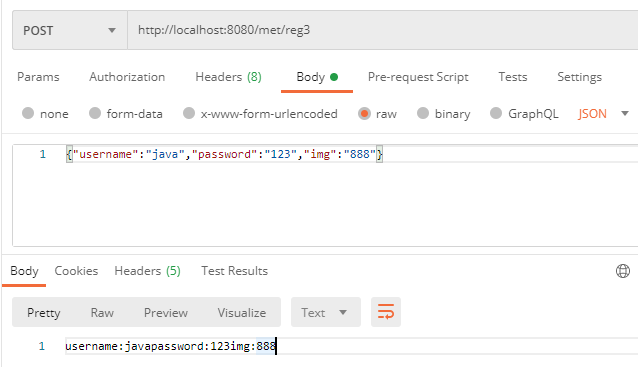Open the Visualize response view
Viewport: 638px width, 367px height.
click(x=241, y=312)
